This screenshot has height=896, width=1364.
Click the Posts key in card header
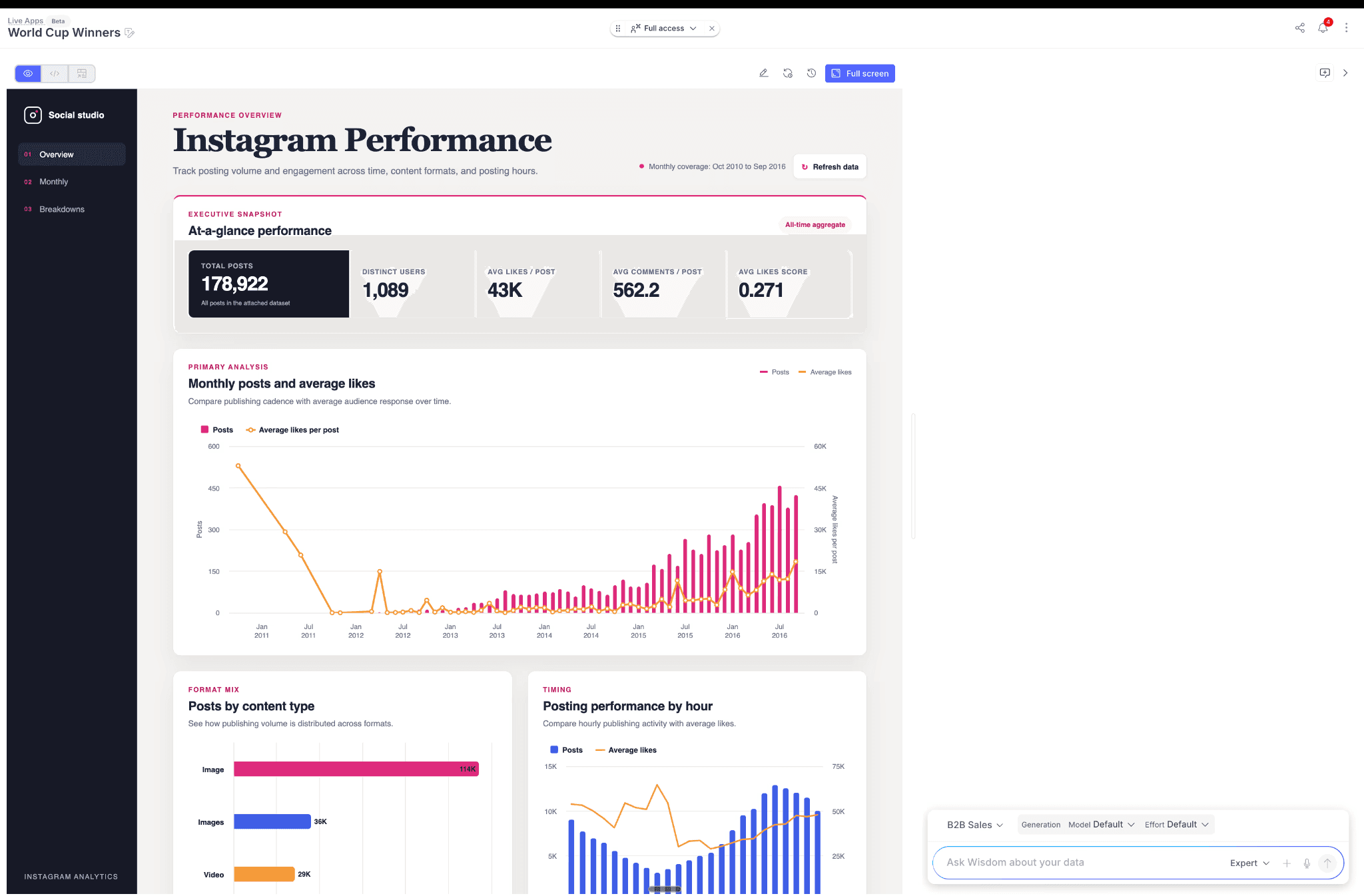(774, 372)
